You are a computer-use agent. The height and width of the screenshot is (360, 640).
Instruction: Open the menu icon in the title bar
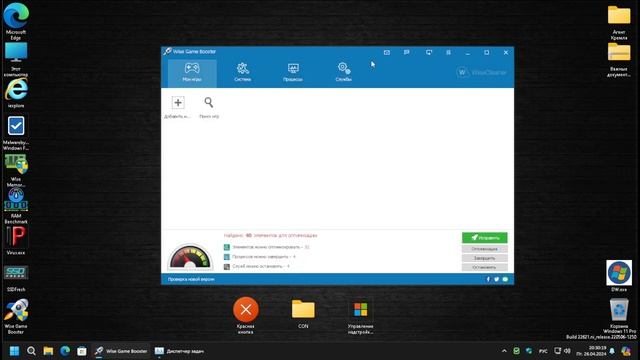448,52
